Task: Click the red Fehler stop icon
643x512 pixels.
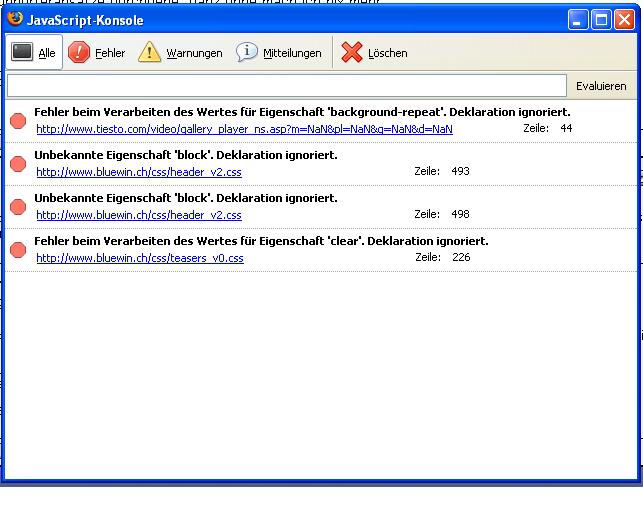Action: [x=79, y=53]
